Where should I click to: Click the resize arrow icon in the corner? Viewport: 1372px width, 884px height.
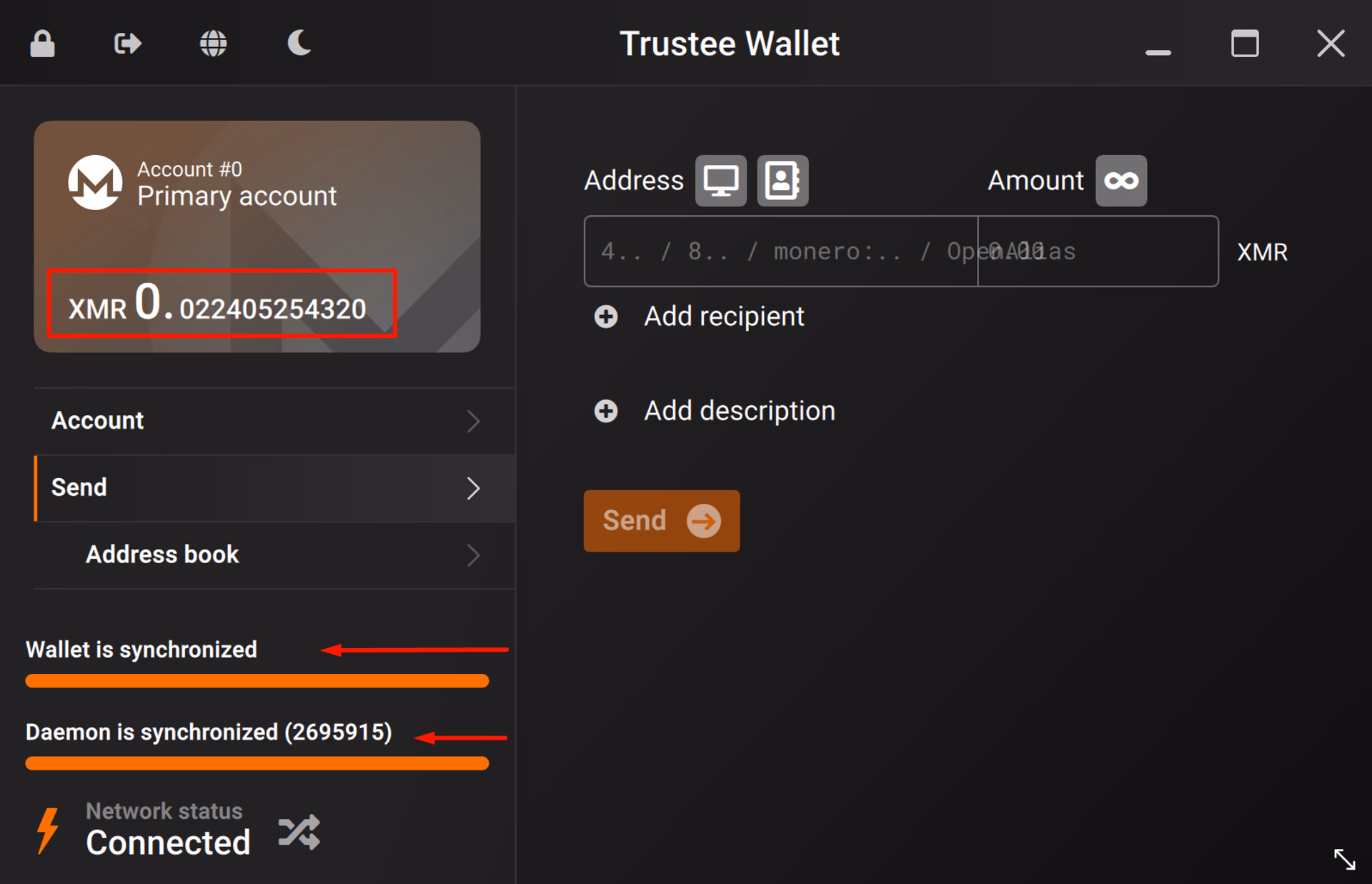point(1344,859)
